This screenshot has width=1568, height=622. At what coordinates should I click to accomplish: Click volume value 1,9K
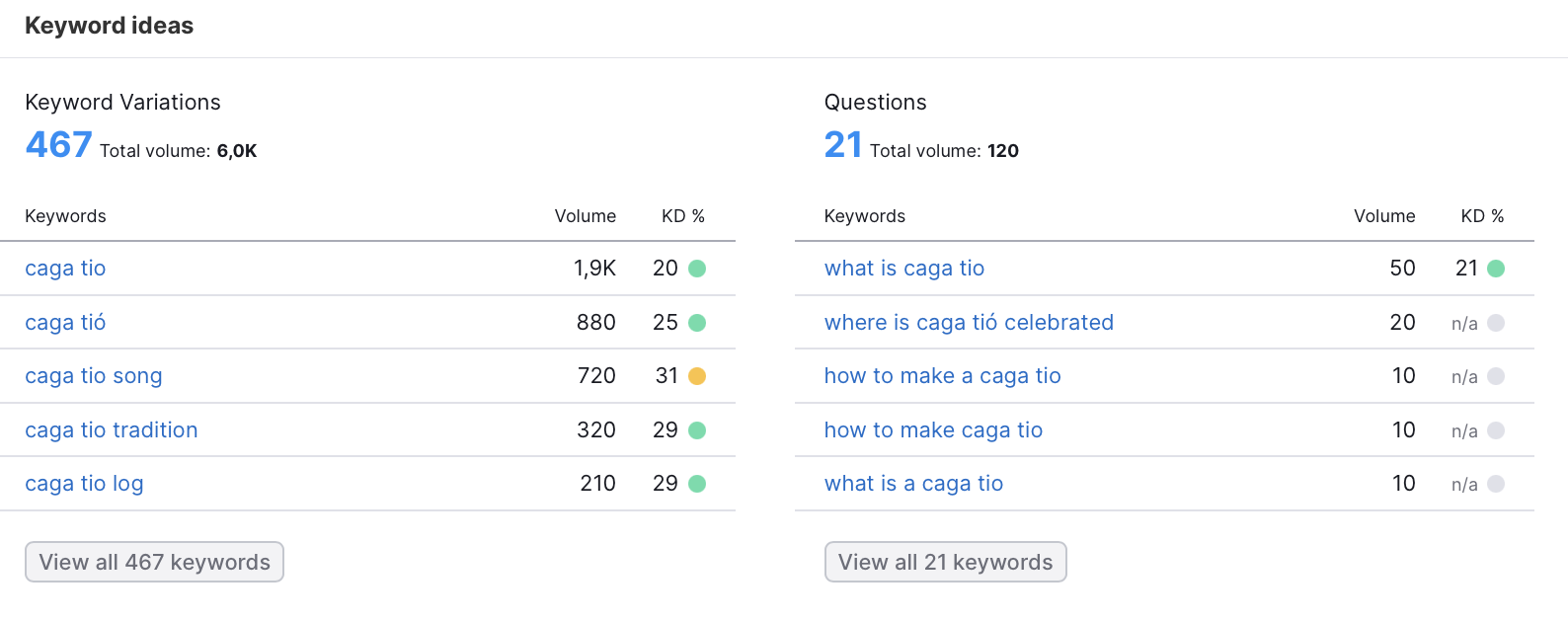(x=594, y=269)
